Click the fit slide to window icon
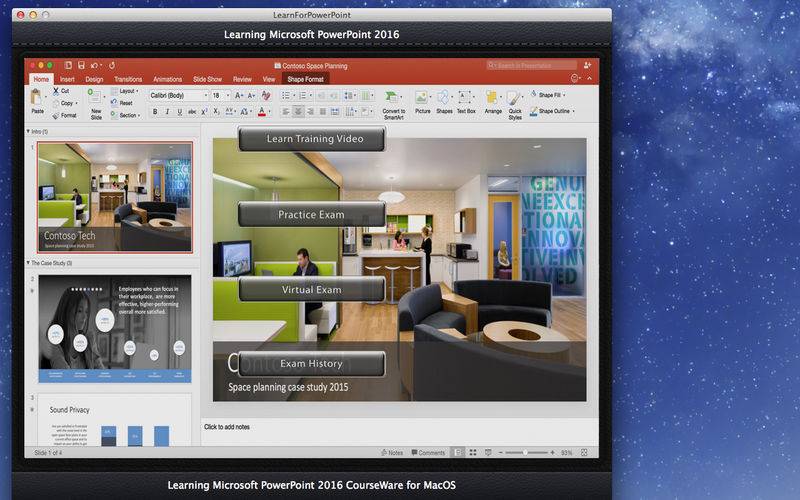 click(584, 453)
